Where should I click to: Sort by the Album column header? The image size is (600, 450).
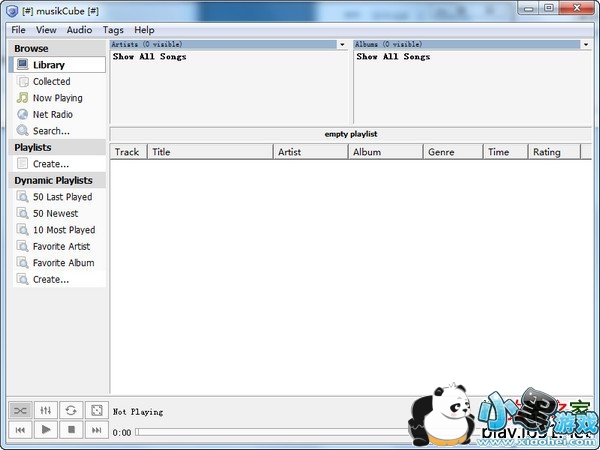pos(385,152)
